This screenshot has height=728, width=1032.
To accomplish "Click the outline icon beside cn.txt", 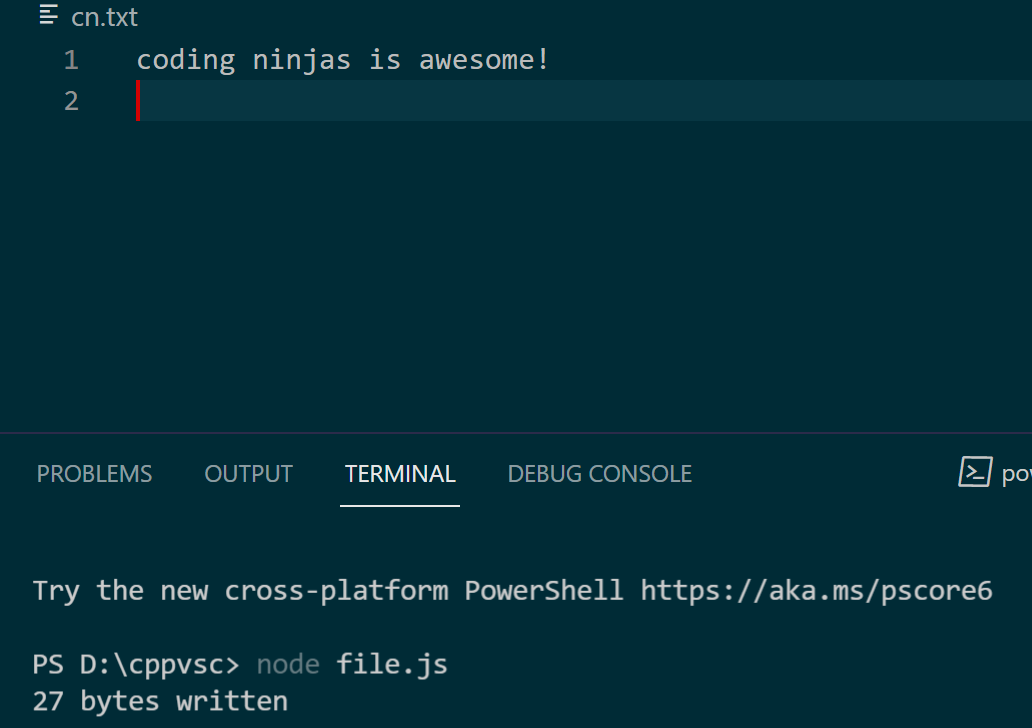I will 47,16.
